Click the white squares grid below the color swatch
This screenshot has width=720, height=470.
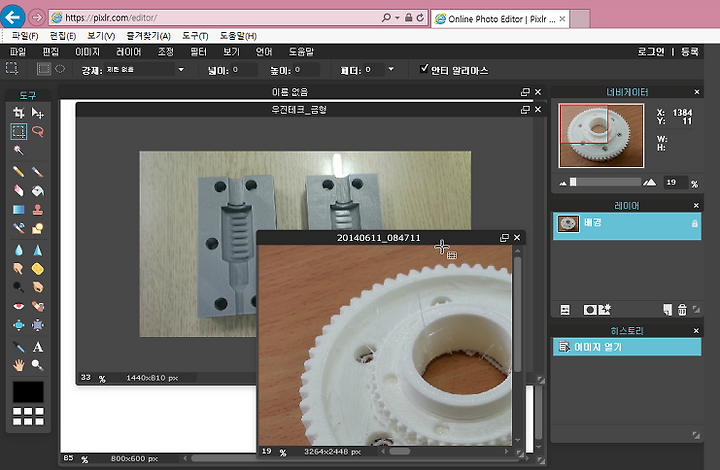[x=28, y=416]
